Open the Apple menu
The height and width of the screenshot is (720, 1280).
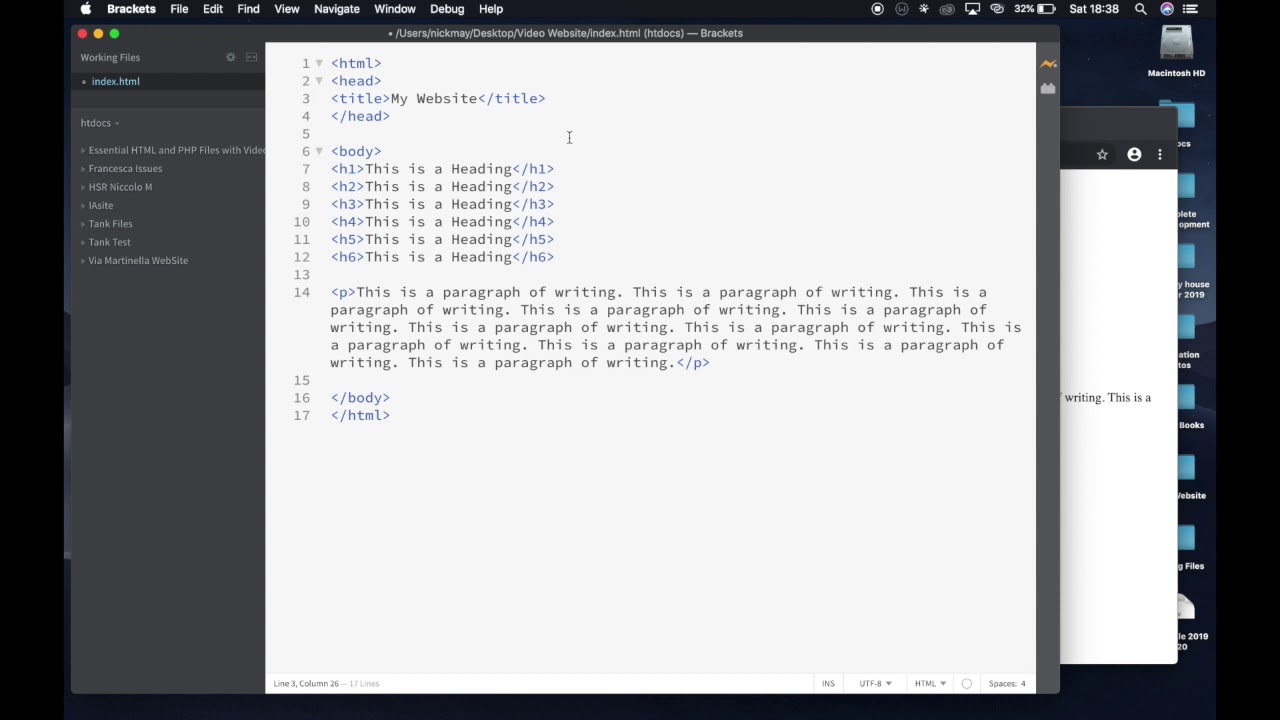click(x=86, y=9)
